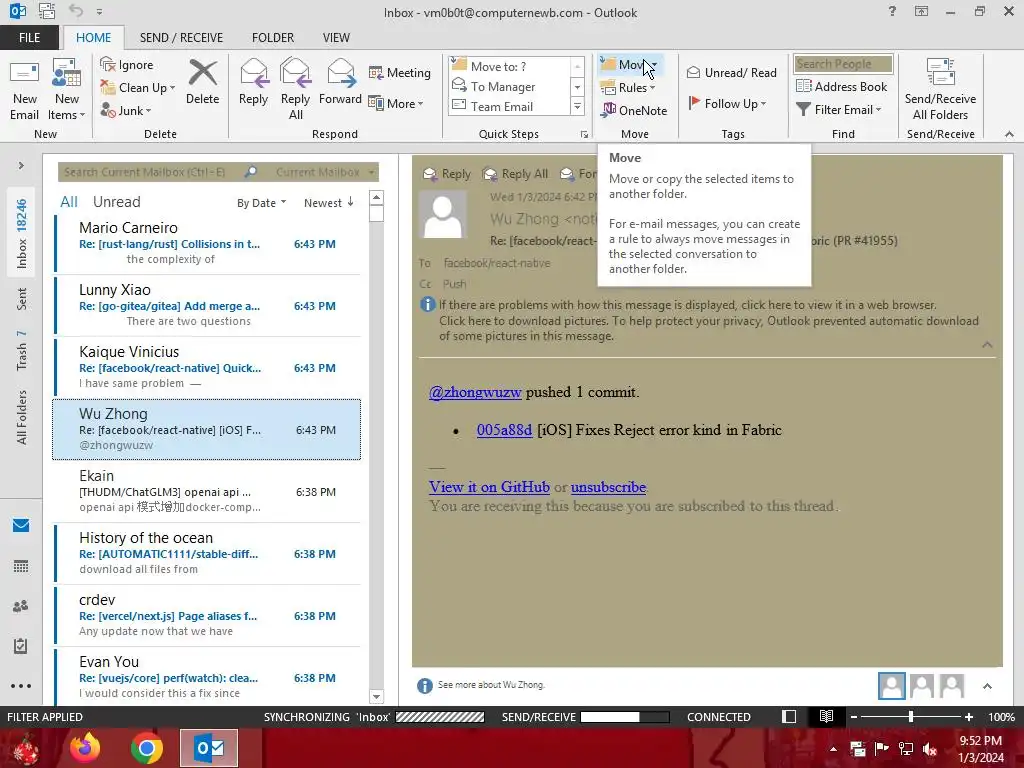This screenshot has height=768, width=1024.
Task: Open the By Date arrangement dropdown
Action: [x=261, y=203]
